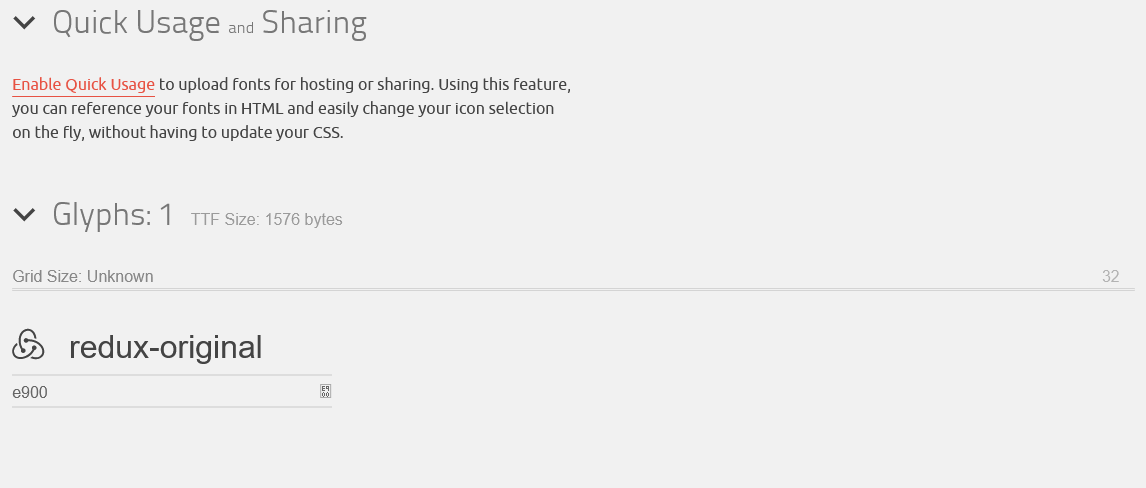Screen dimensions: 1146x488
Task: Click the small 'and' in the heading
Action: click(241, 28)
